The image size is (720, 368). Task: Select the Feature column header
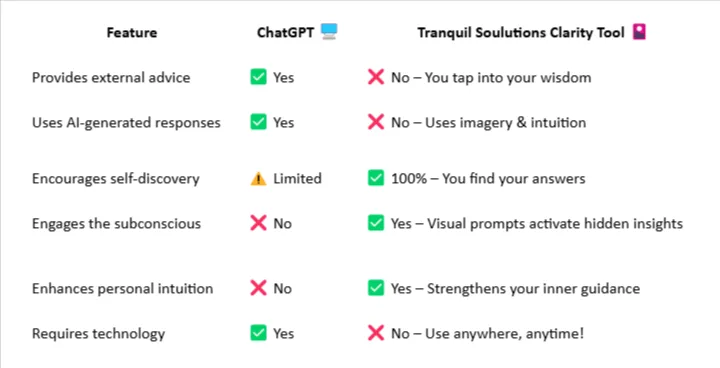tap(132, 33)
